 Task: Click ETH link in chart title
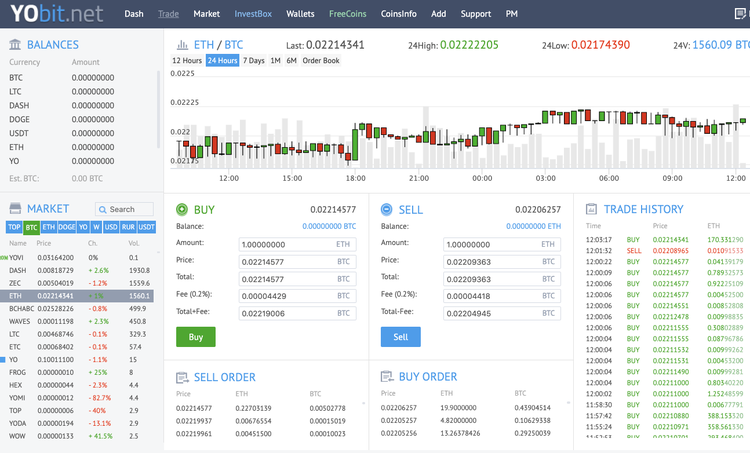point(204,45)
